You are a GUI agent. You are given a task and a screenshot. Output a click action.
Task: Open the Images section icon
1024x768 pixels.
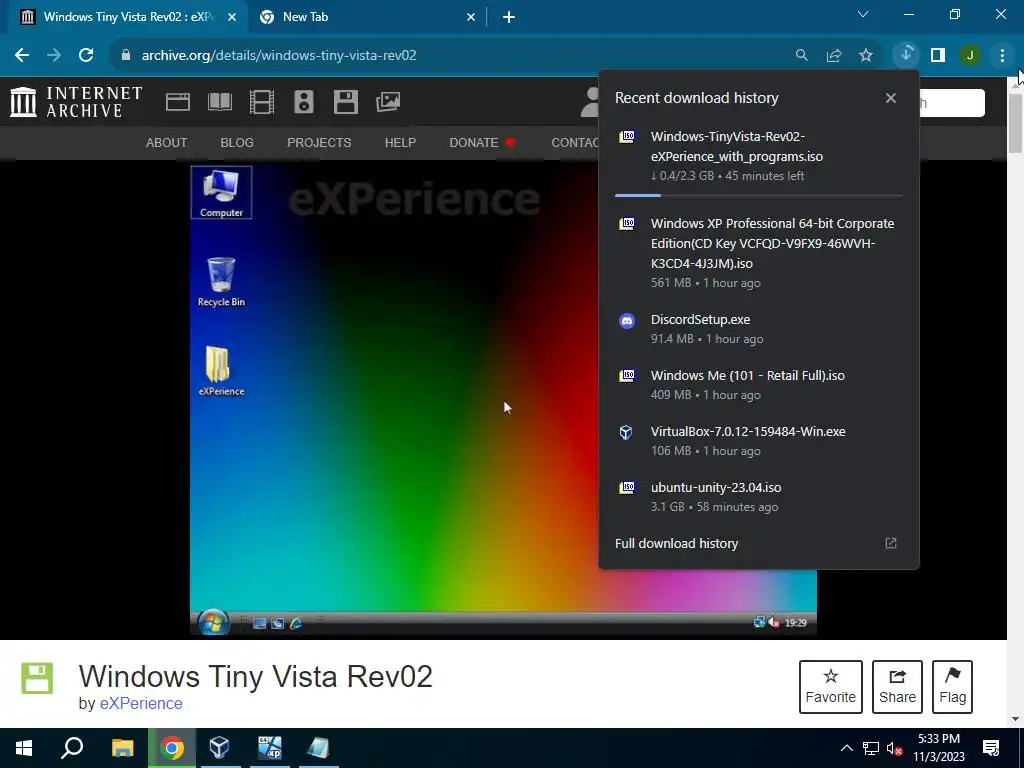click(x=388, y=102)
